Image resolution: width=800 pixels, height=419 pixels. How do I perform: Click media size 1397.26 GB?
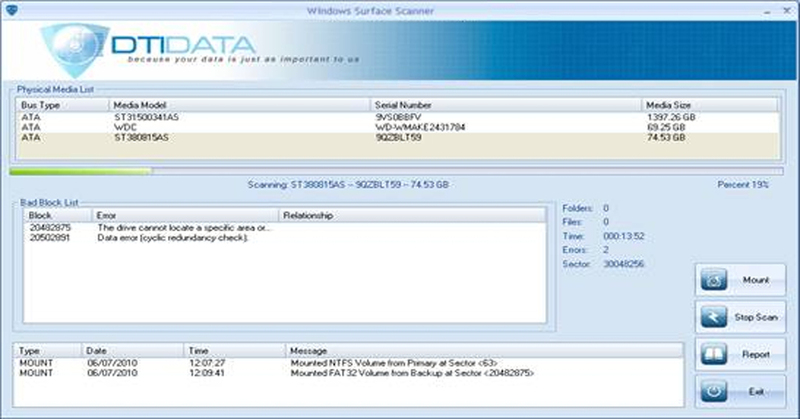tap(671, 117)
